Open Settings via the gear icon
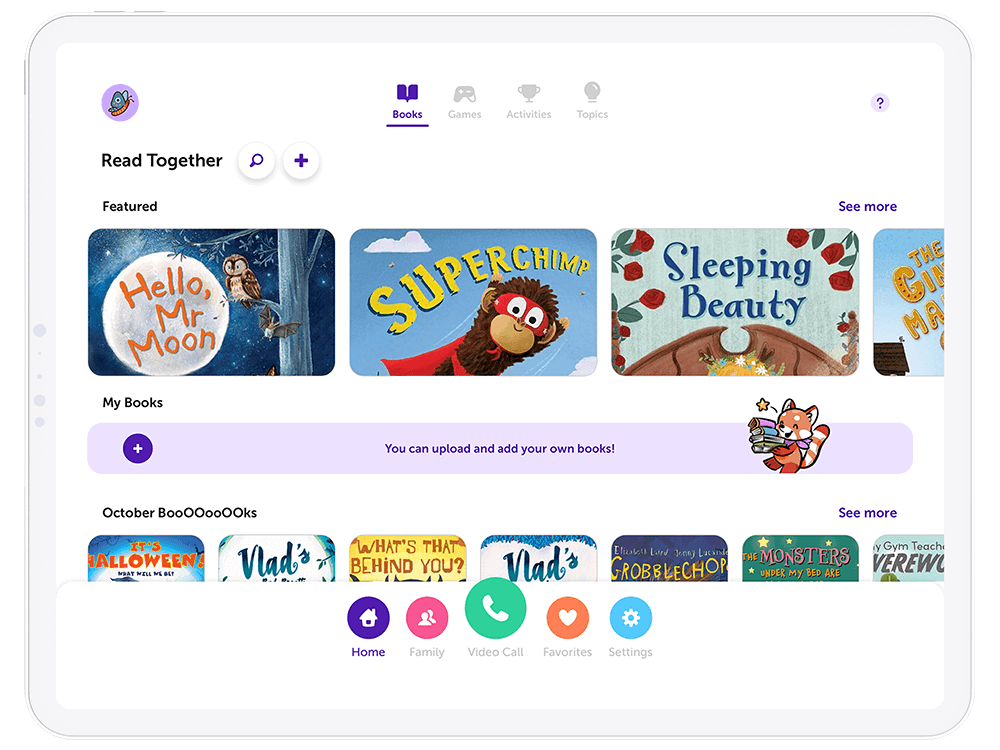Image resolution: width=1000 pixels, height=750 pixels. [631, 619]
